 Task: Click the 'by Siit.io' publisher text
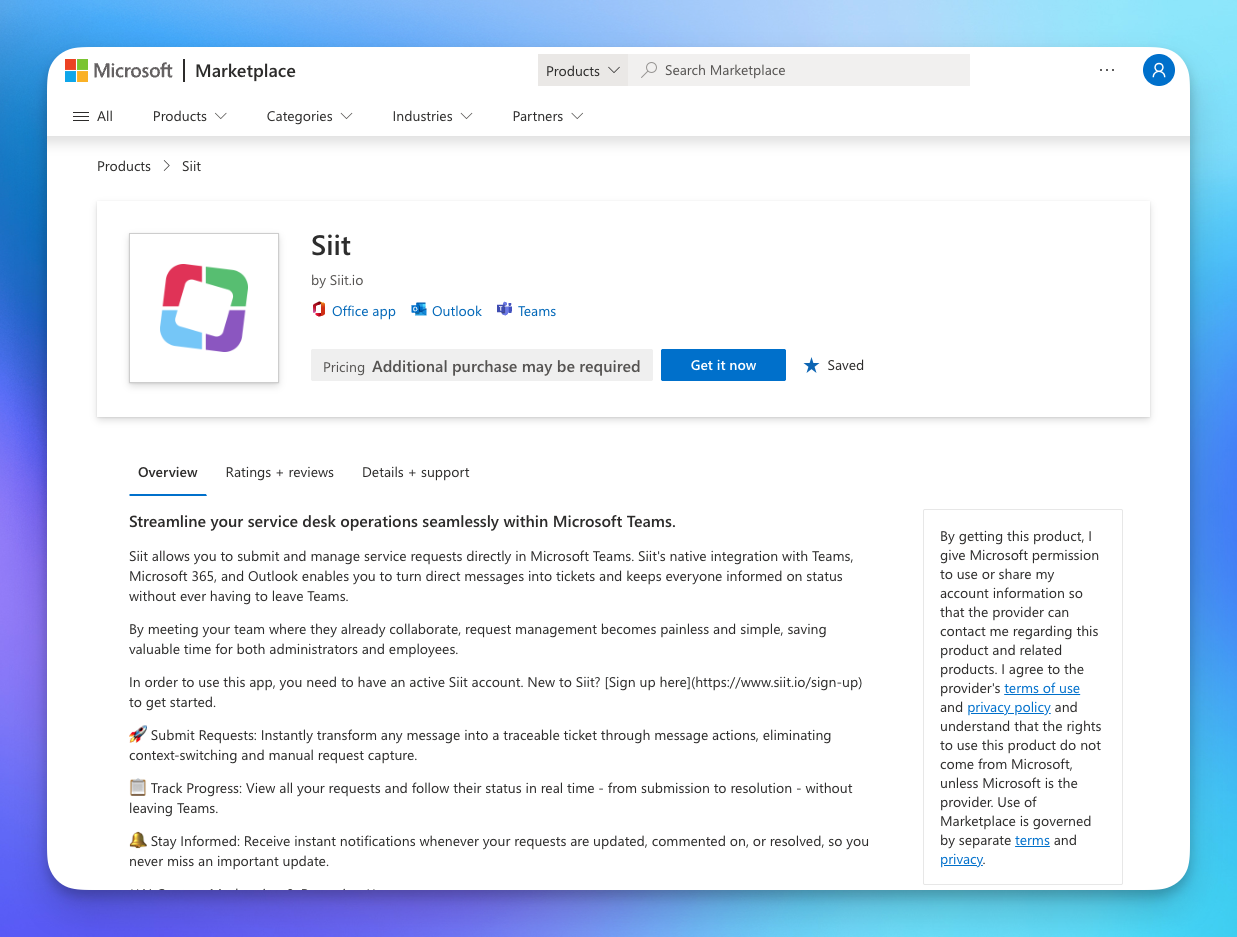click(337, 280)
